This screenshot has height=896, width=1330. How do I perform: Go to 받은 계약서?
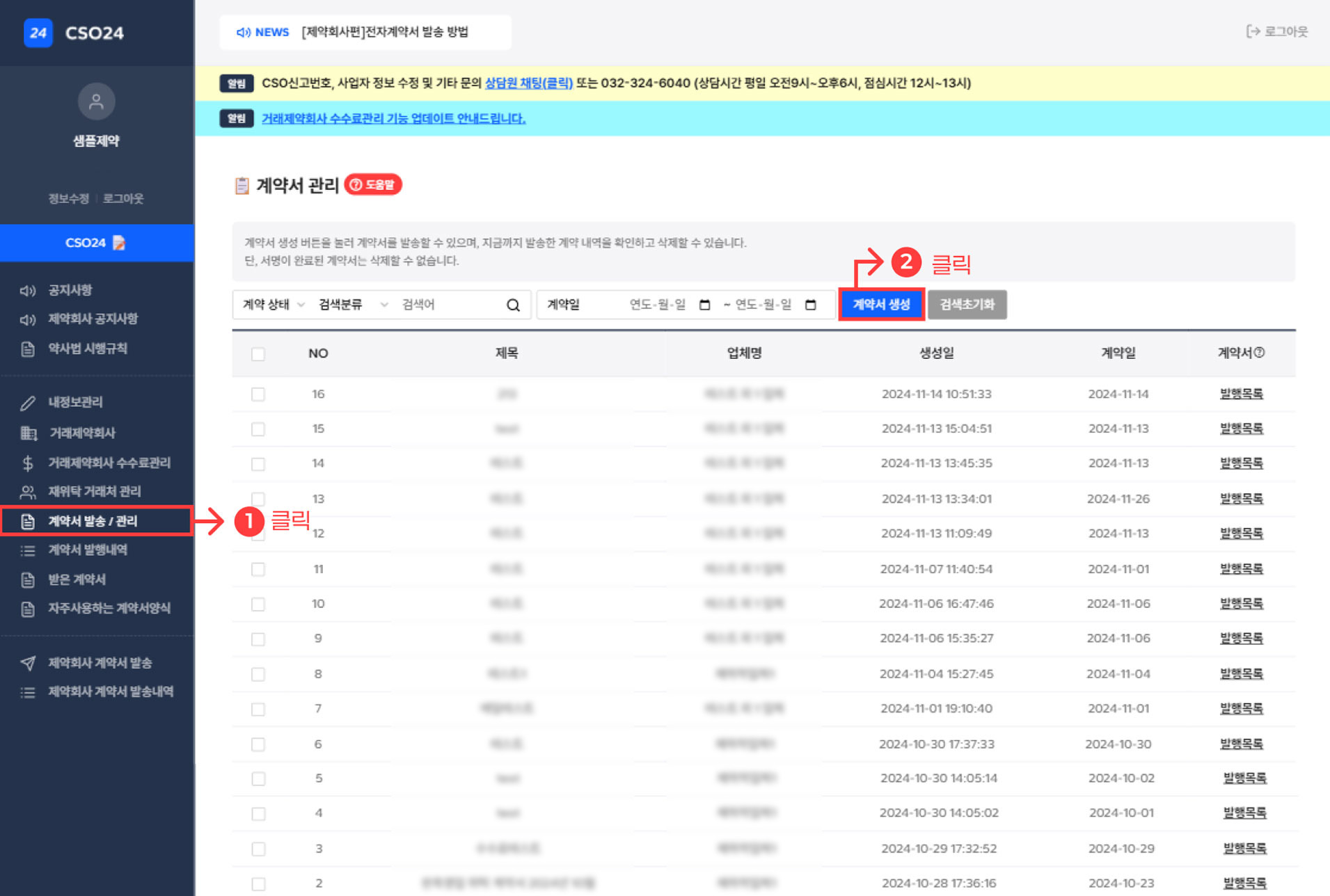[x=77, y=579]
